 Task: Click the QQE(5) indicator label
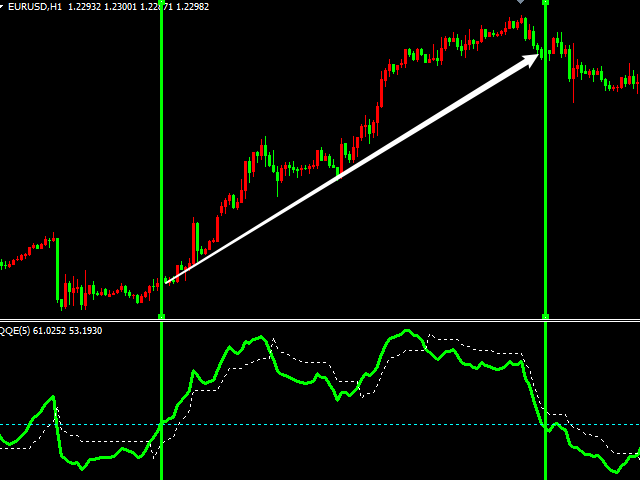click(x=15, y=331)
